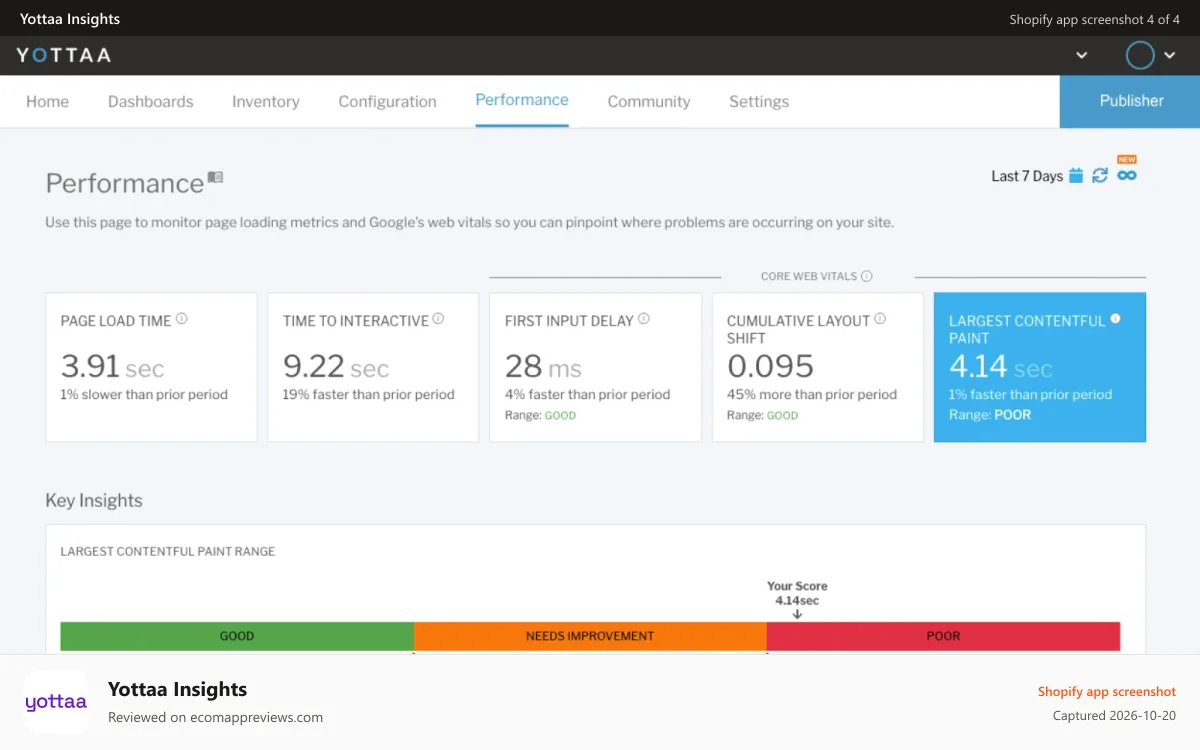Click the Last 7 Days range label
The height and width of the screenshot is (750, 1200).
1027,176
